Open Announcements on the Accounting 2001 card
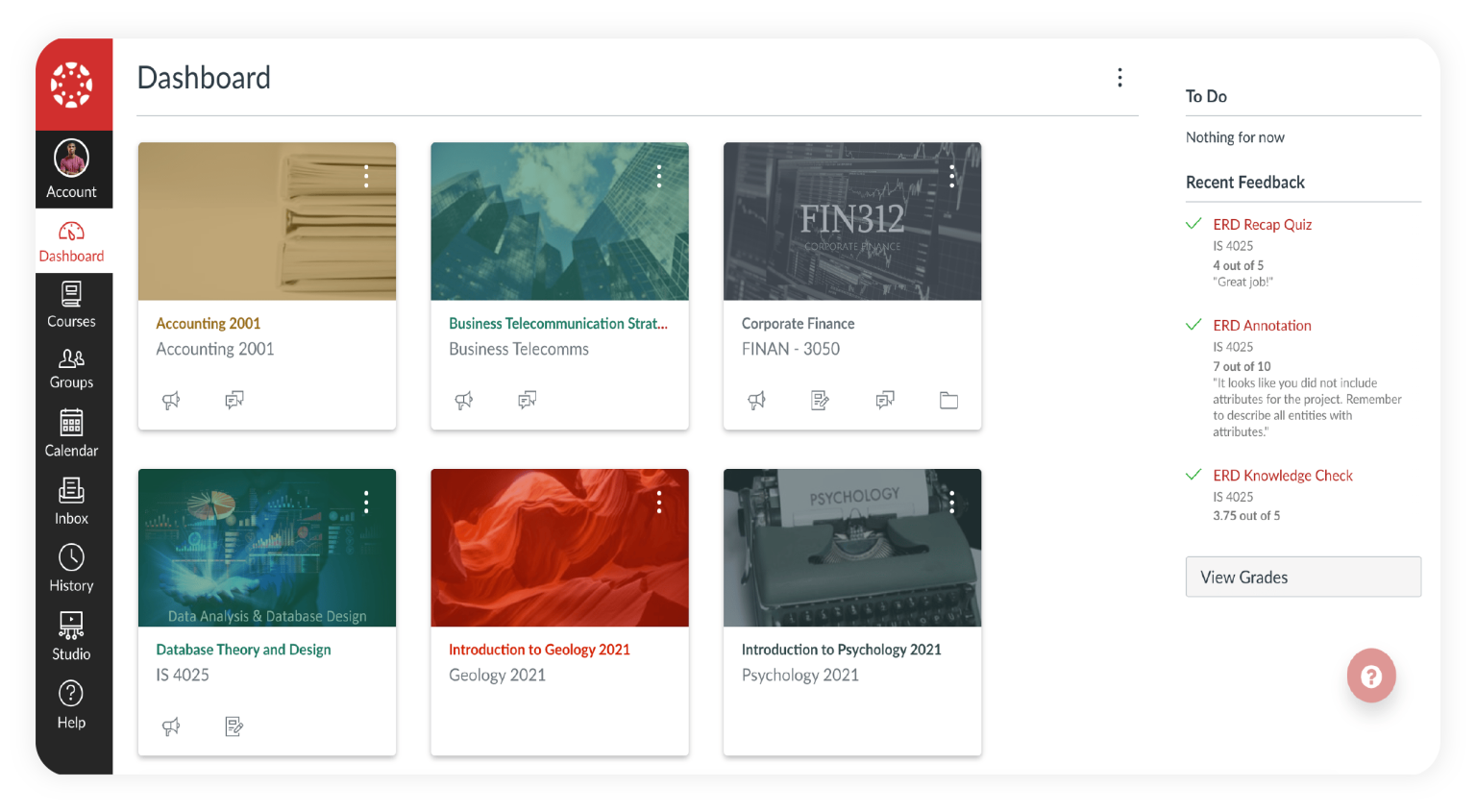1476x812 pixels. point(171,400)
